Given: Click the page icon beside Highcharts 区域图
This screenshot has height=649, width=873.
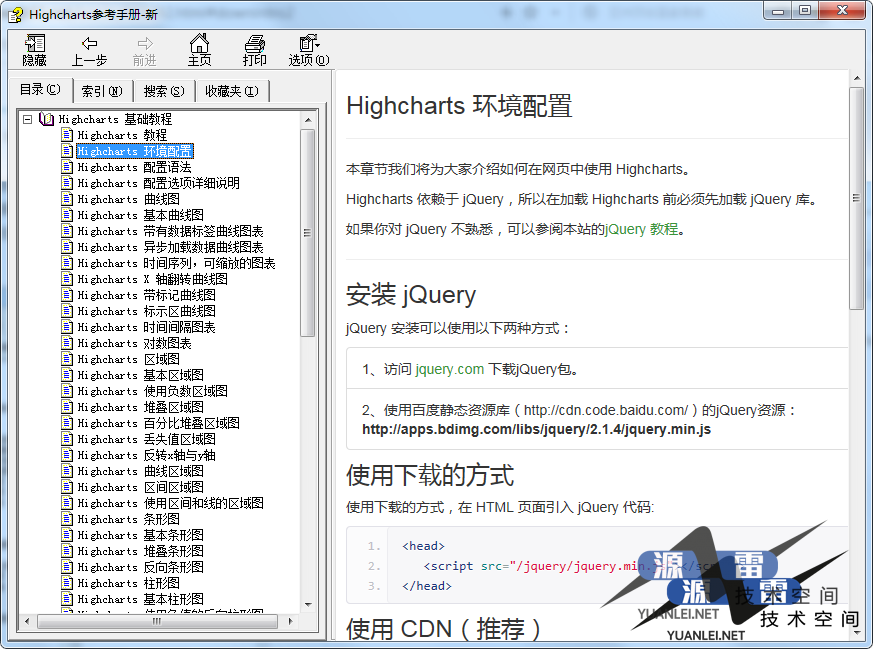Looking at the screenshot, I should pyautogui.click(x=67, y=359).
